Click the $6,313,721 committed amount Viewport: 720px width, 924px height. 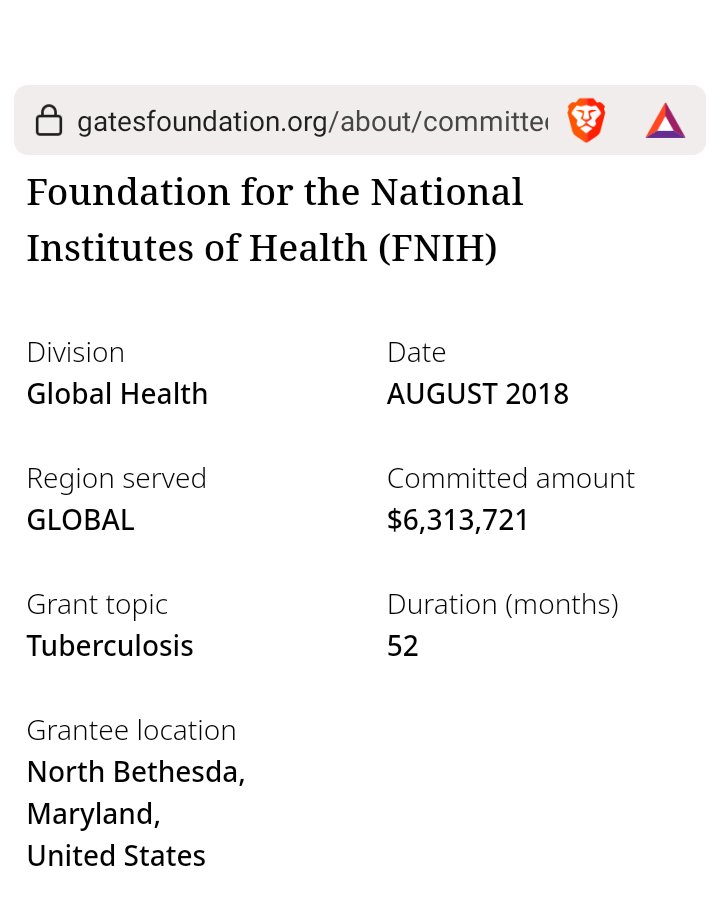tap(457, 520)
